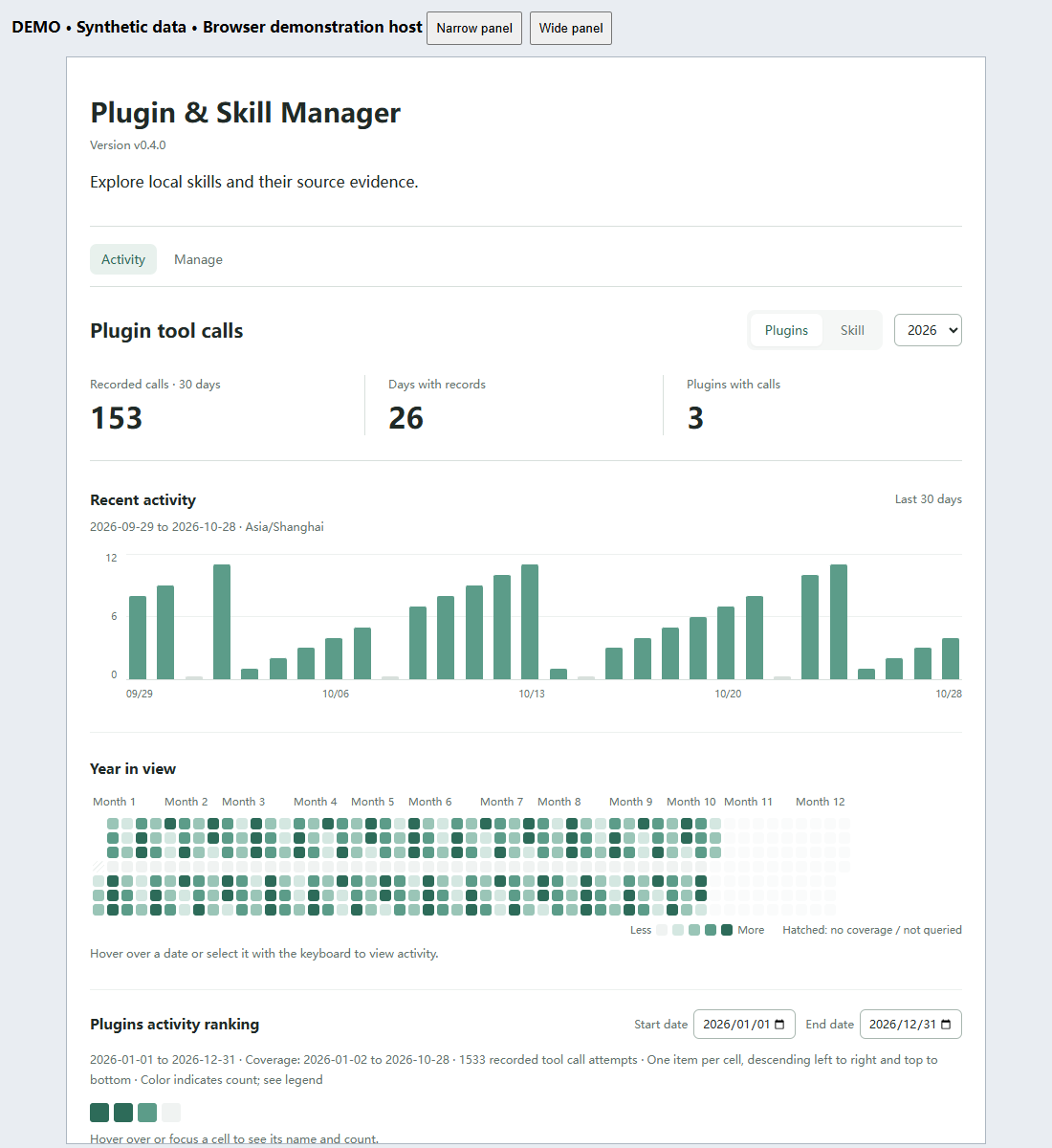This screenshot has width=1052, height=1148.
Task: Open the Start date calendar picker icon
Action: (x=779, y=1024)
